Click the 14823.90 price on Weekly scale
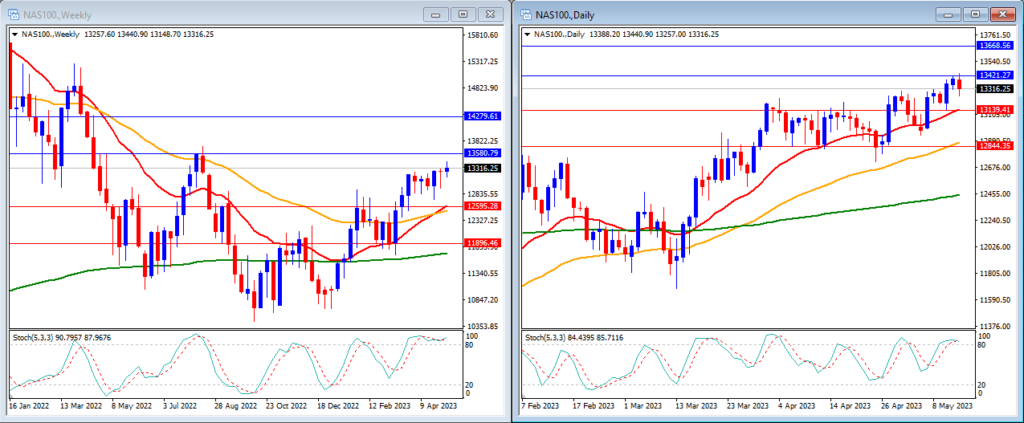 484,87
